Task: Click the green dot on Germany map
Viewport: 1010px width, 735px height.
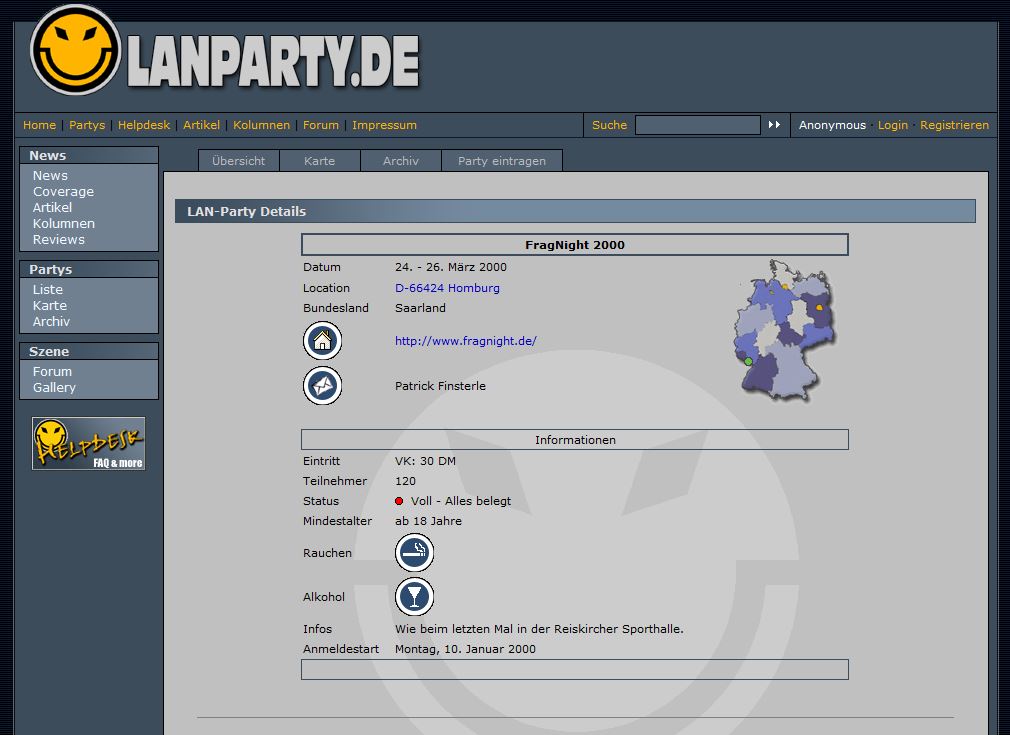Action: [x=748, y=361]
